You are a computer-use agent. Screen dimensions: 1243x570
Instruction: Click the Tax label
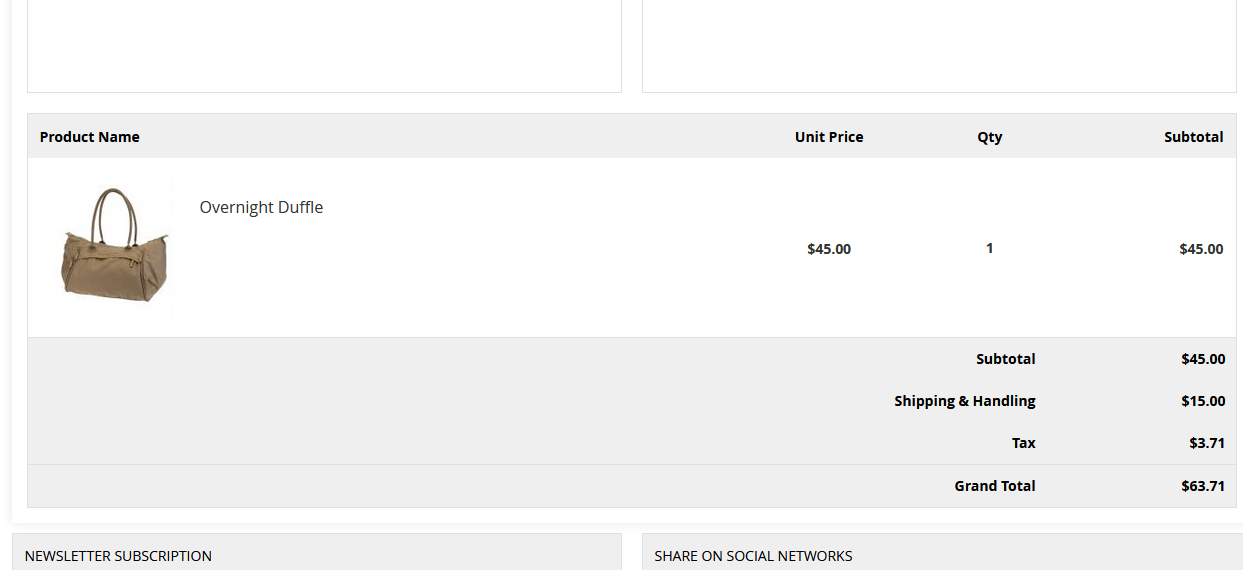click(x=1023, y=443)
